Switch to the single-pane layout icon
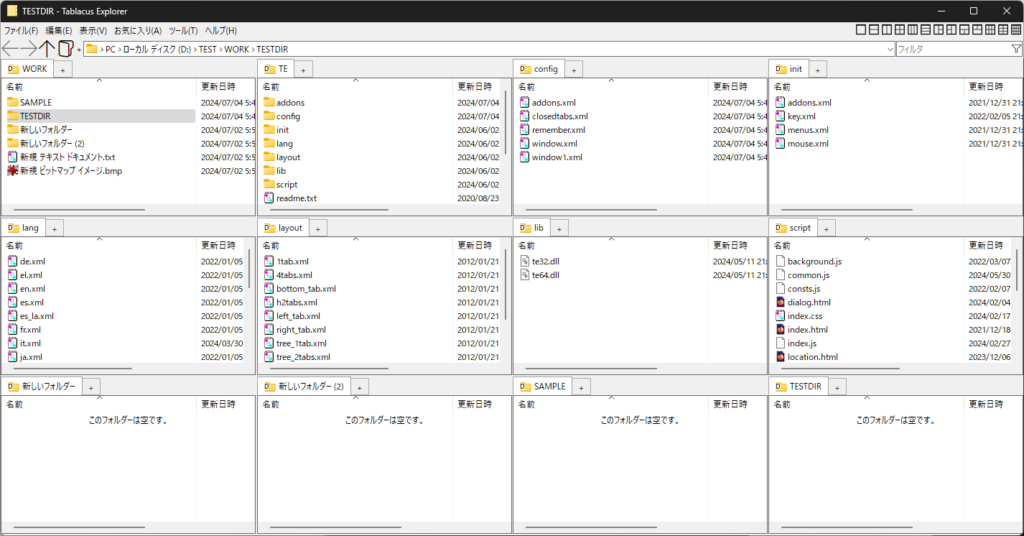Viewport: 1024px width, 536px height. pyautogui.click(x=861, y=30)
